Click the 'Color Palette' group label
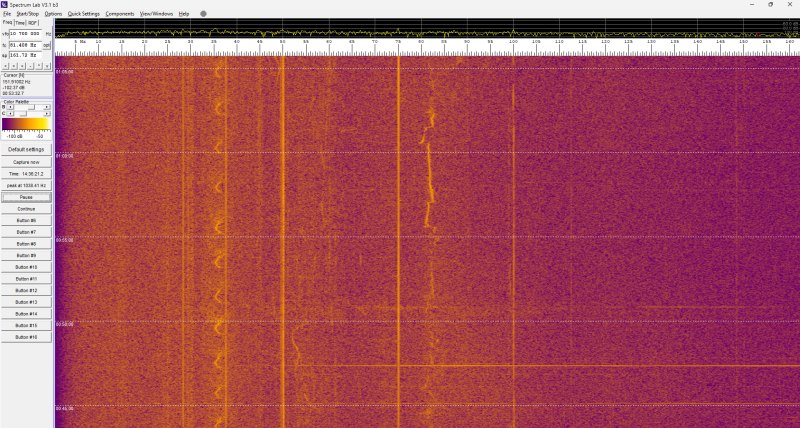The width and height of the screenshot is (800, 428). pos(16,102)
